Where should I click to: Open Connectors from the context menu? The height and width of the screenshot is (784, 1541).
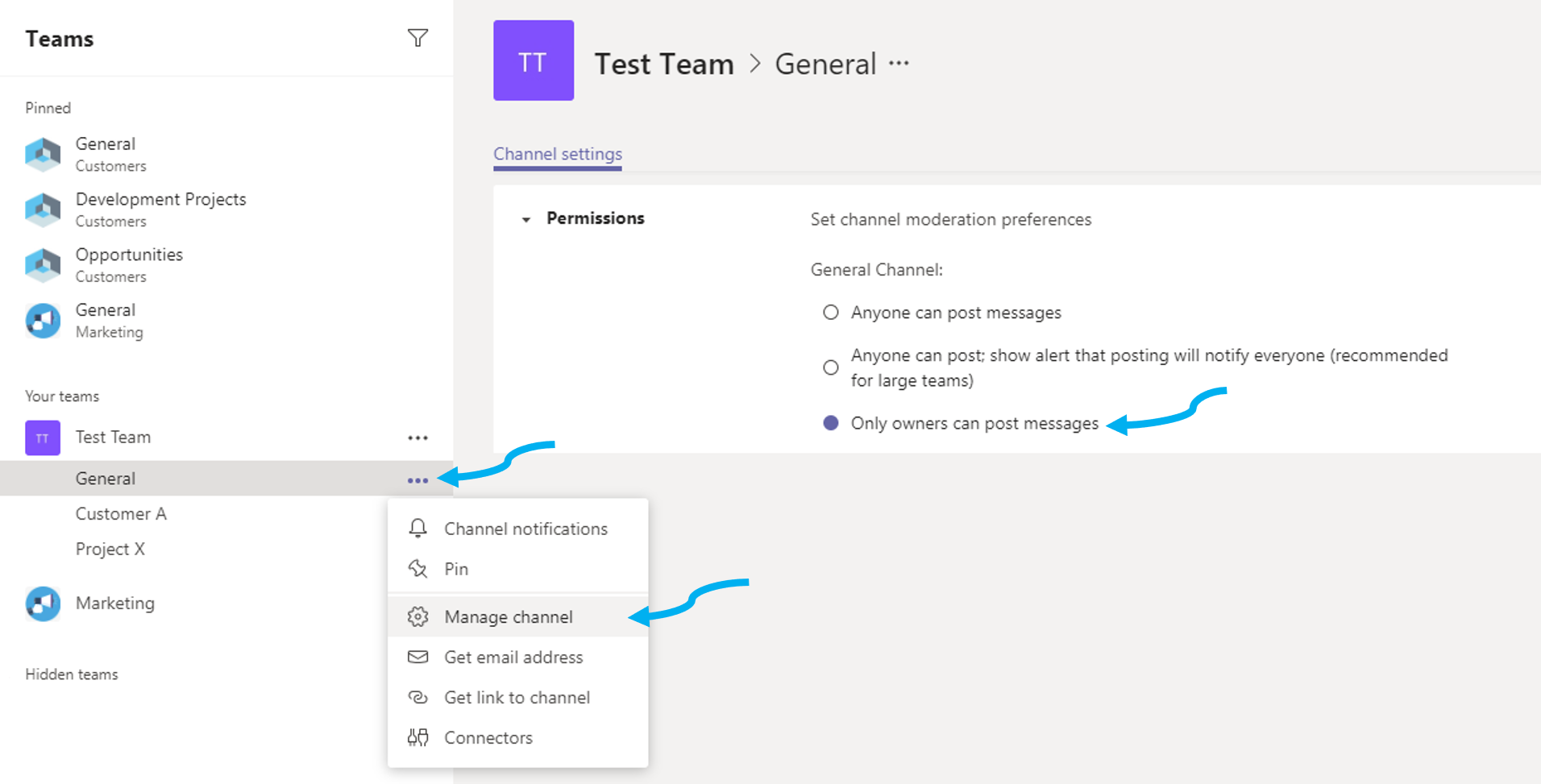[488, 738]
